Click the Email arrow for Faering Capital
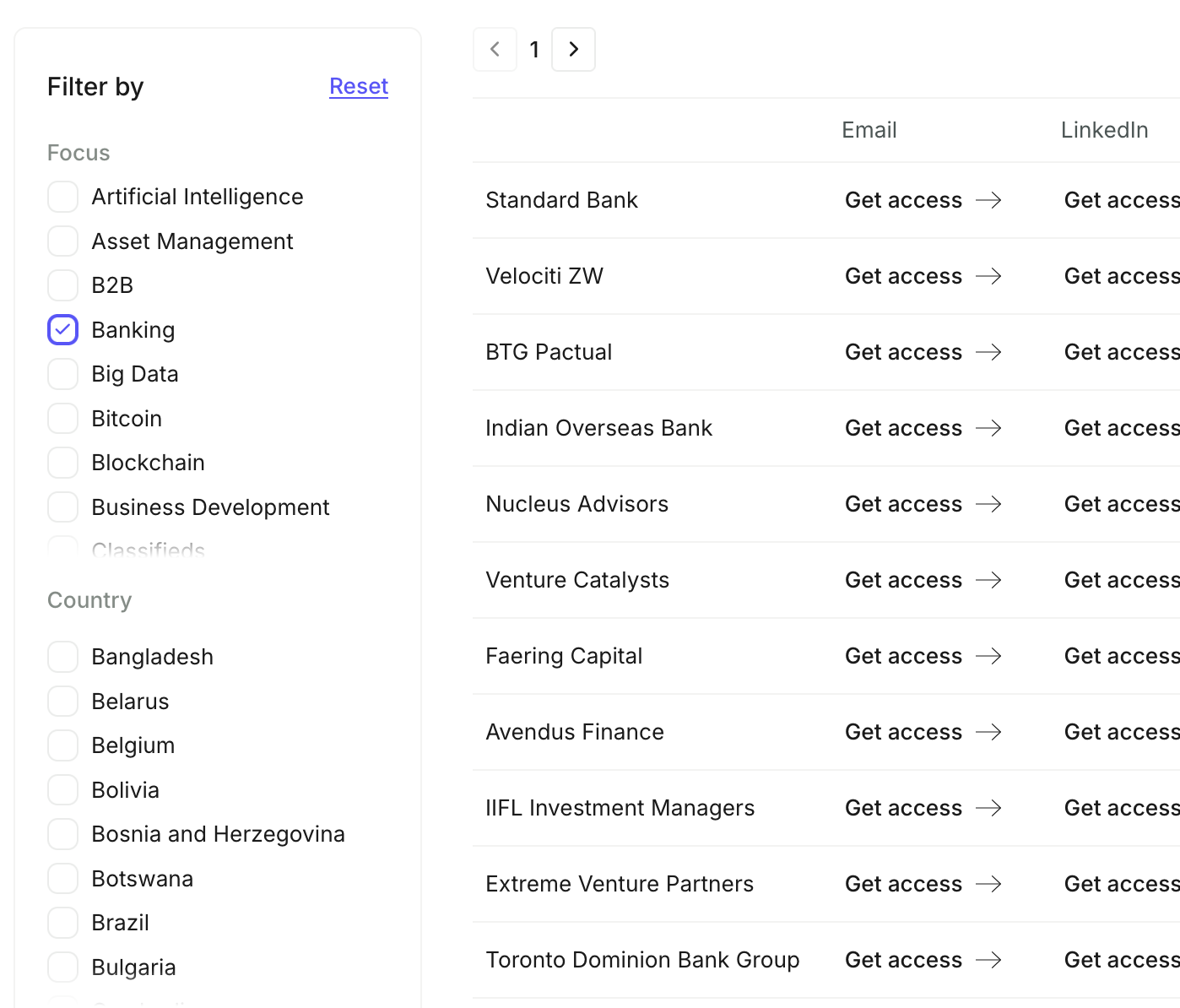 click(x=988, y=656)
